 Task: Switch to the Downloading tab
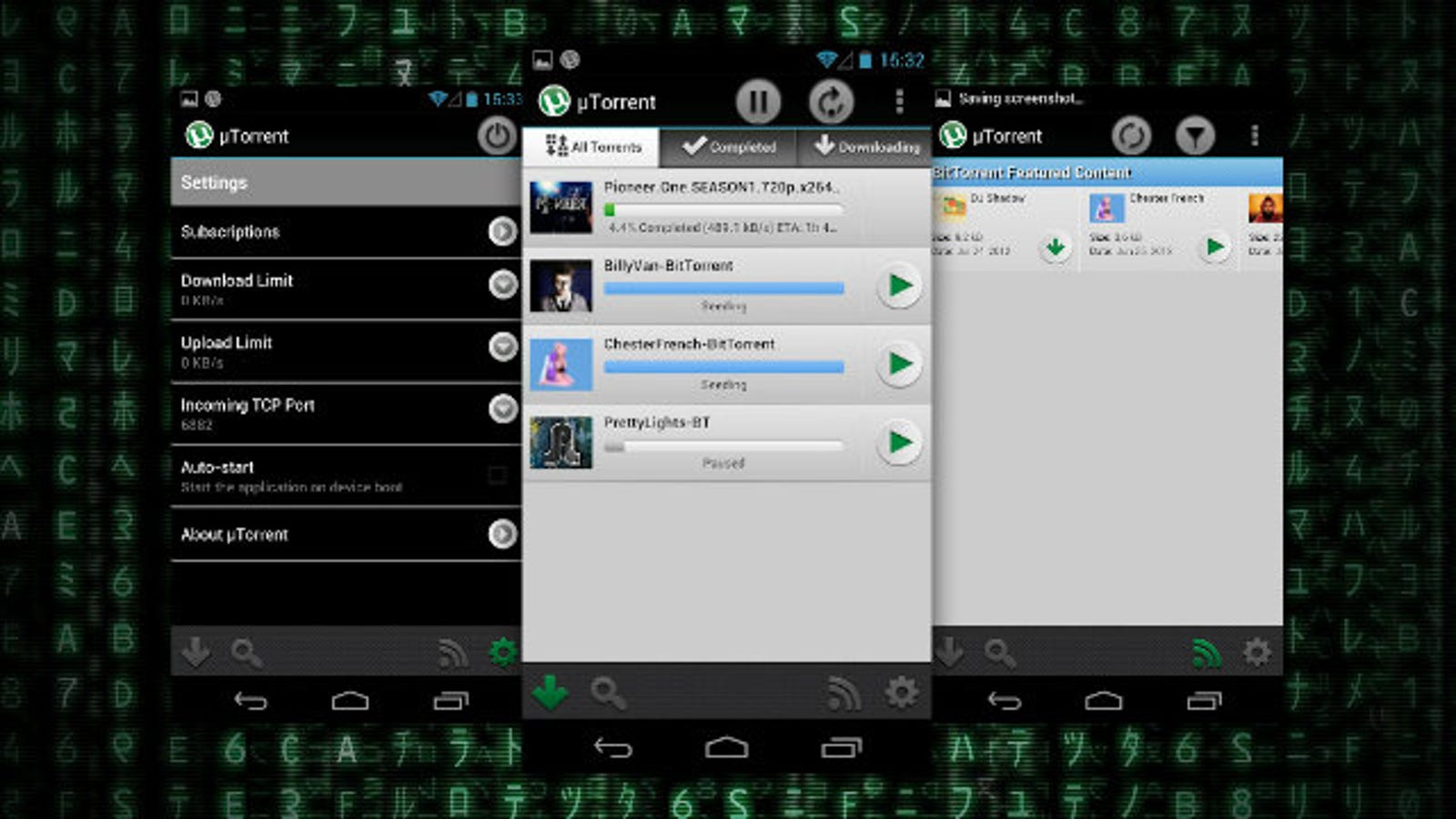(x=865, y=147)
